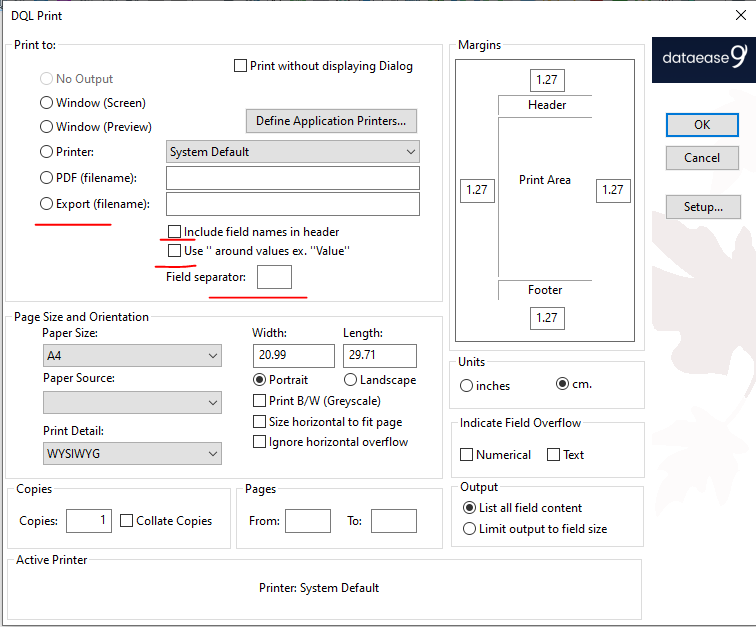Click the 'Paper Source:' label
Viewport: 756px width, 627px height.
point(79,378)
